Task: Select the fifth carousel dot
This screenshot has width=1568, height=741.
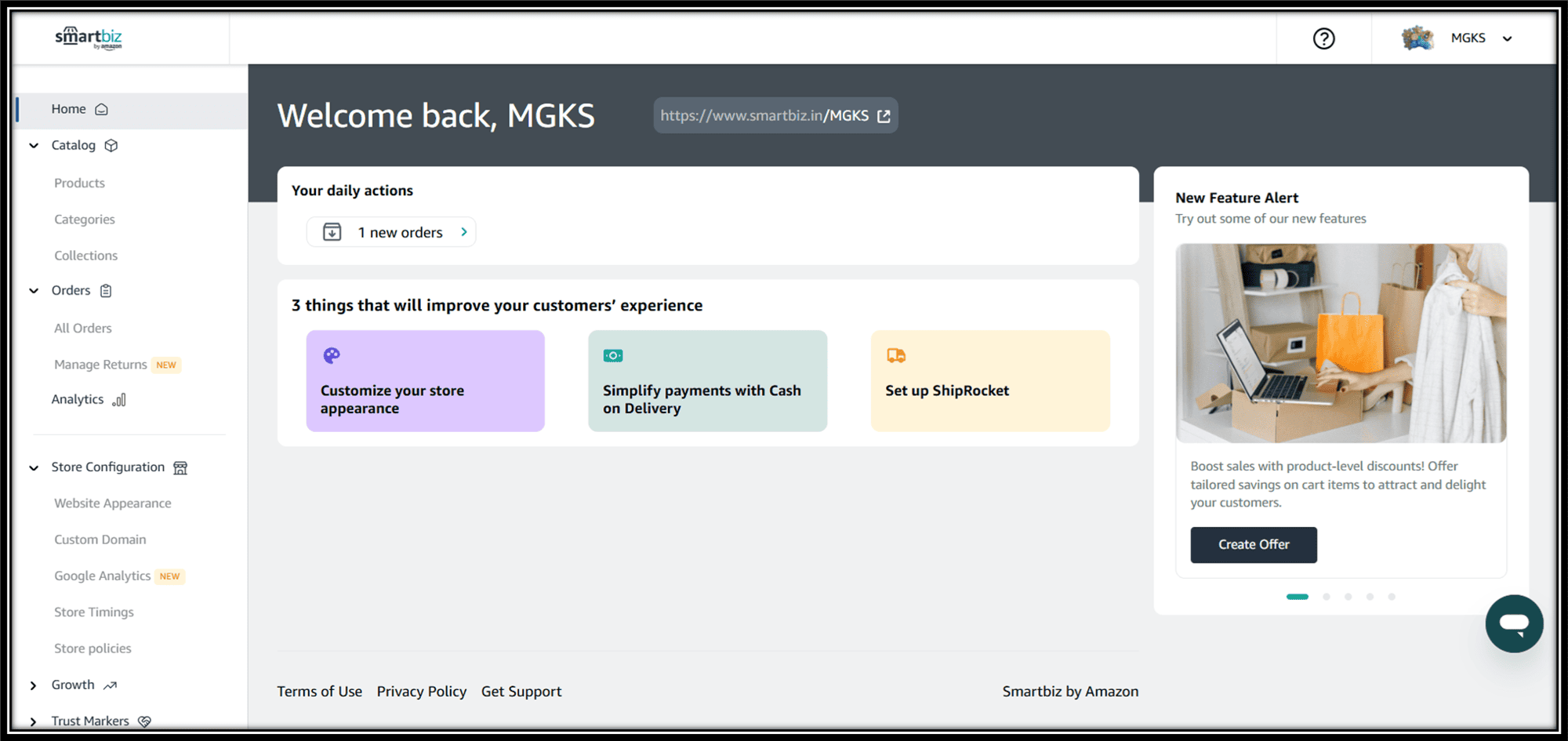Action: tap(1392, 597)
